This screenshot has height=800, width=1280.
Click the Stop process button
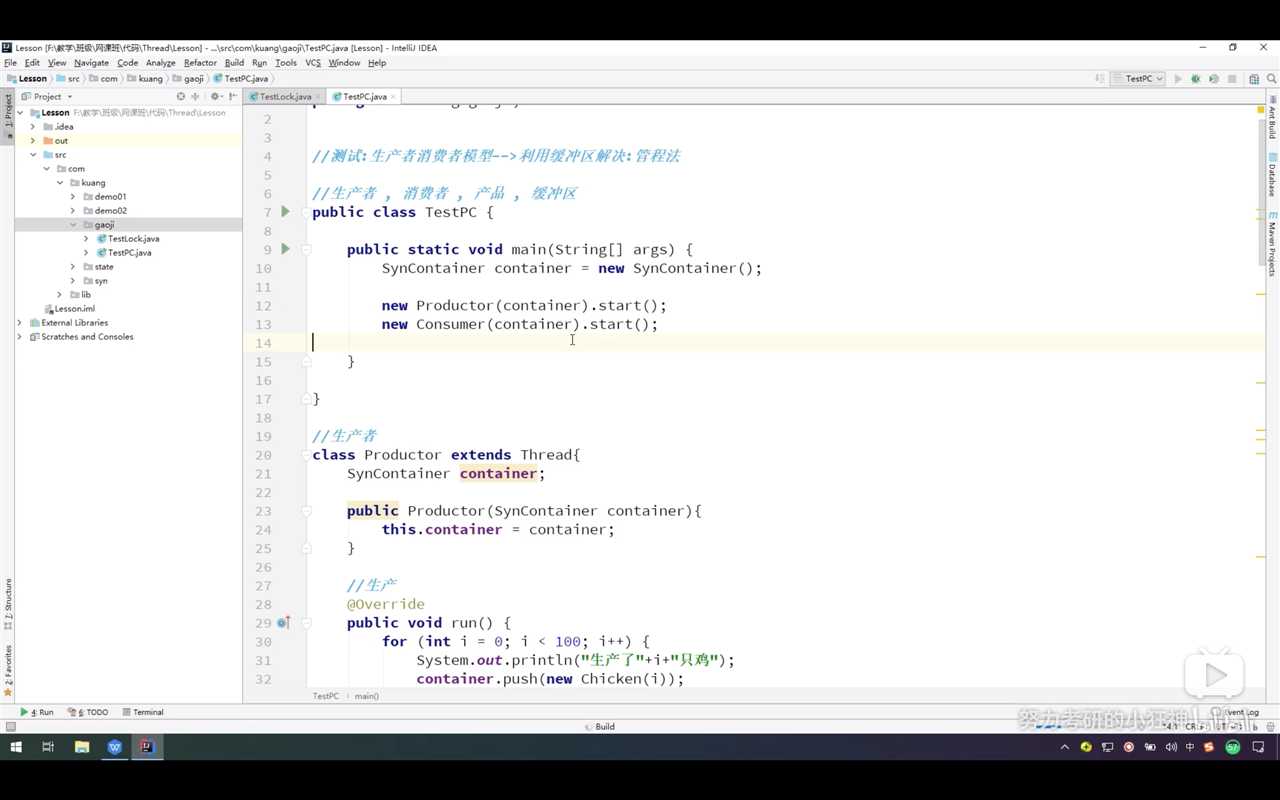pos(1232,79)
